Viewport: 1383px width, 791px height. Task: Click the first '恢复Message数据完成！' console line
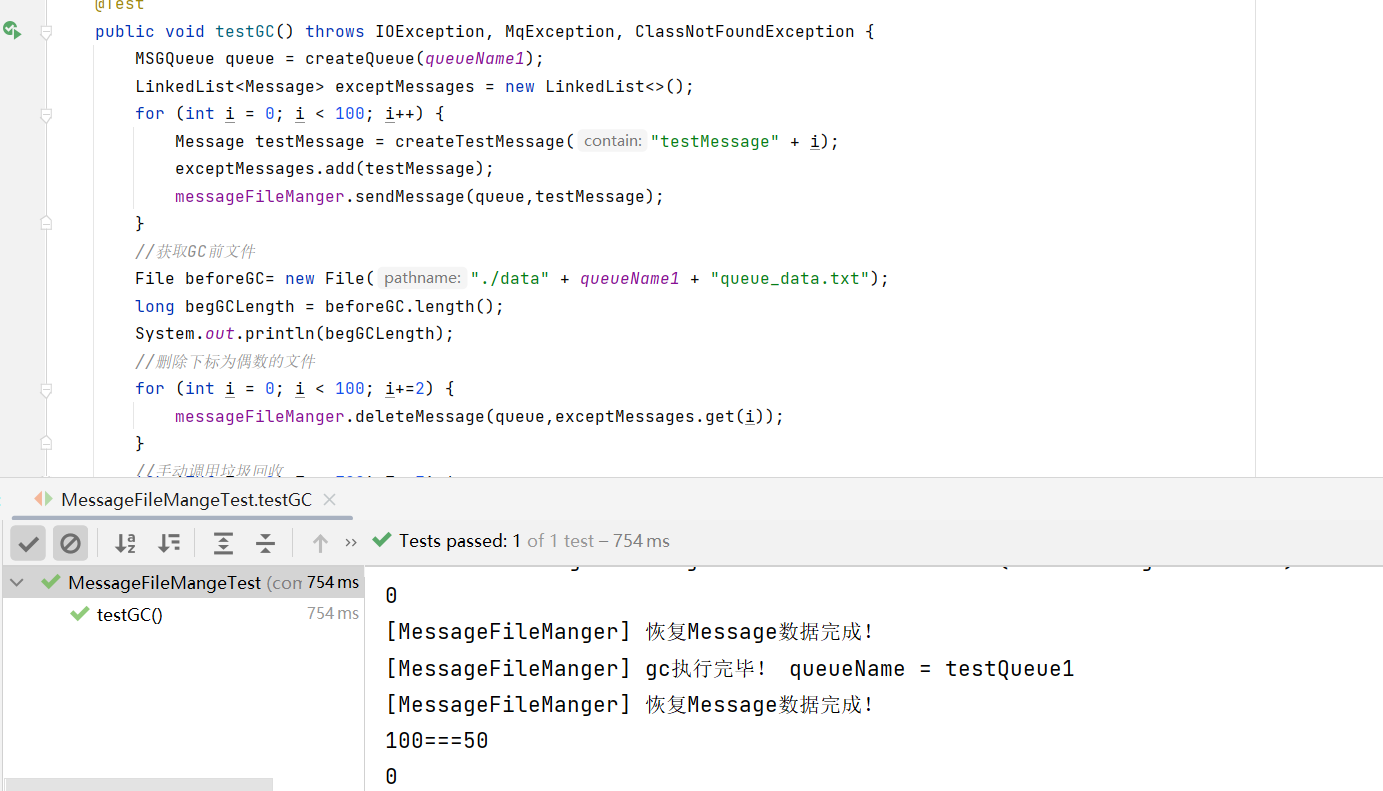(630, 632)
